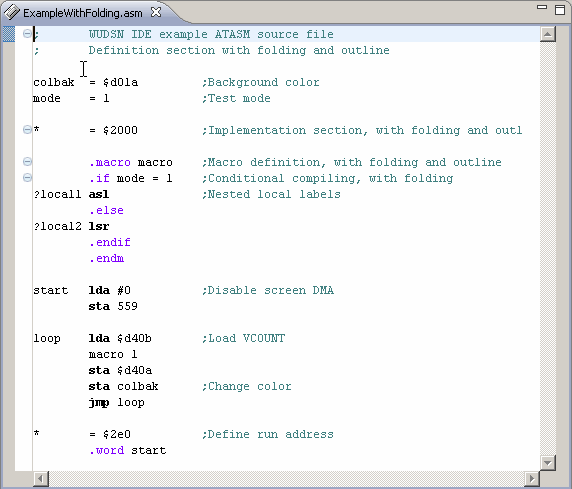The height and width of the screenshot is (489, 572).
Task: Click the '.else' directive
Action: (106, 211)
